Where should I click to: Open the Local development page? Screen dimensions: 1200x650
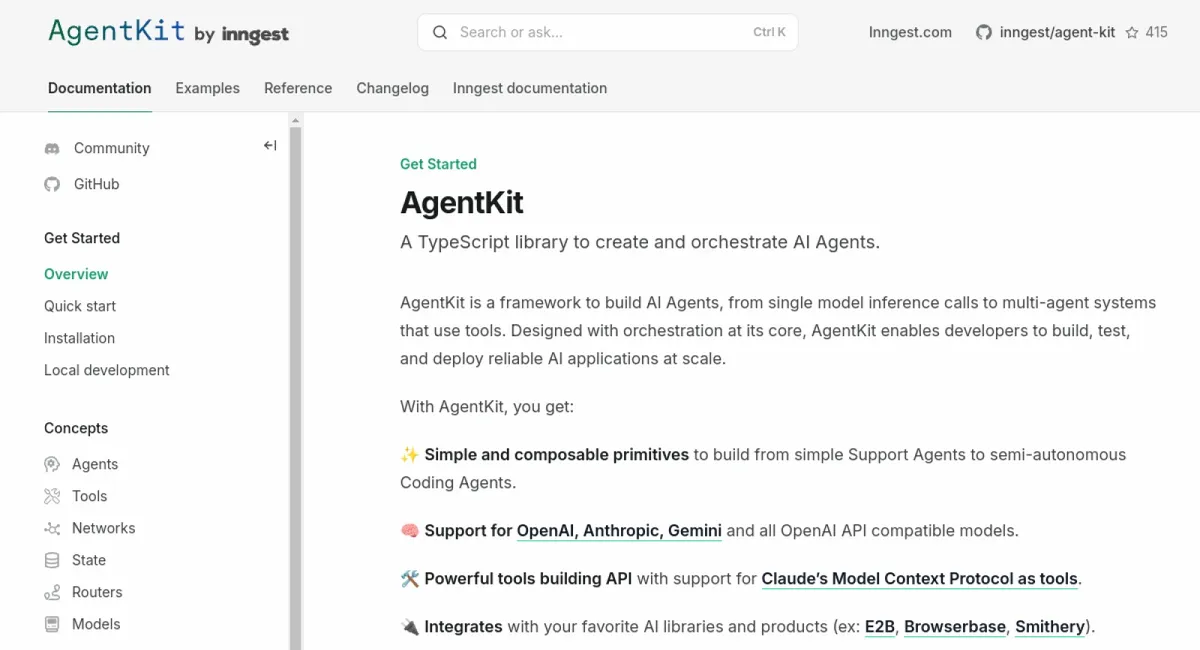tap(107, 370)
